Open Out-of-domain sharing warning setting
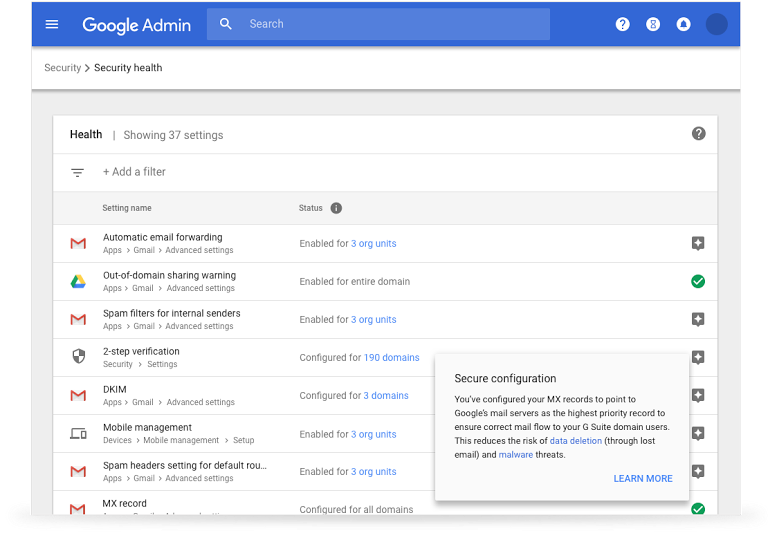 click(169, 275)
